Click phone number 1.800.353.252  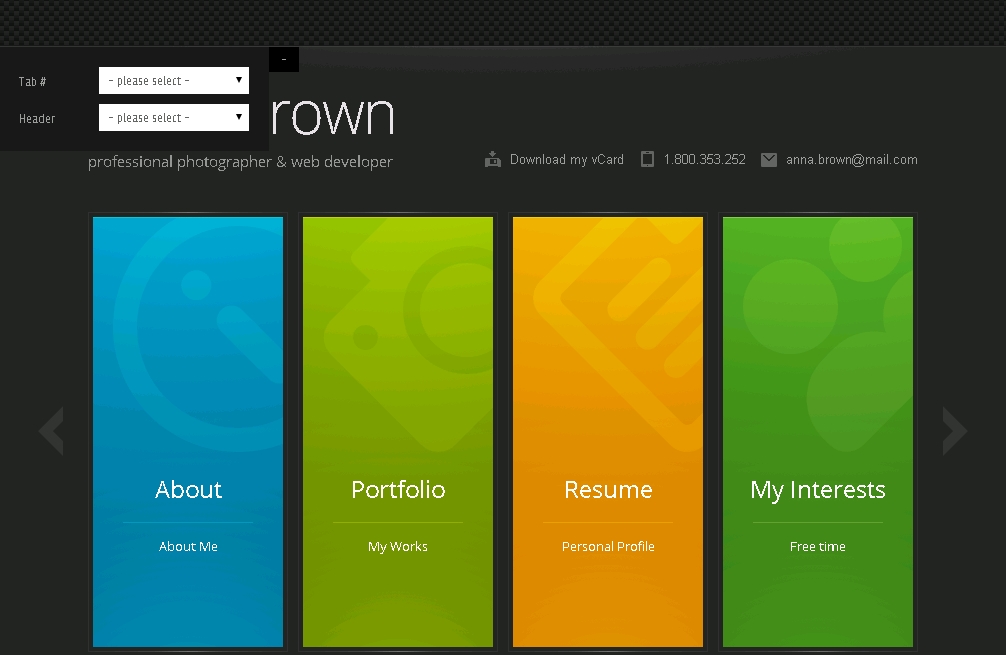pyautogui.click(x=704, y=160)
